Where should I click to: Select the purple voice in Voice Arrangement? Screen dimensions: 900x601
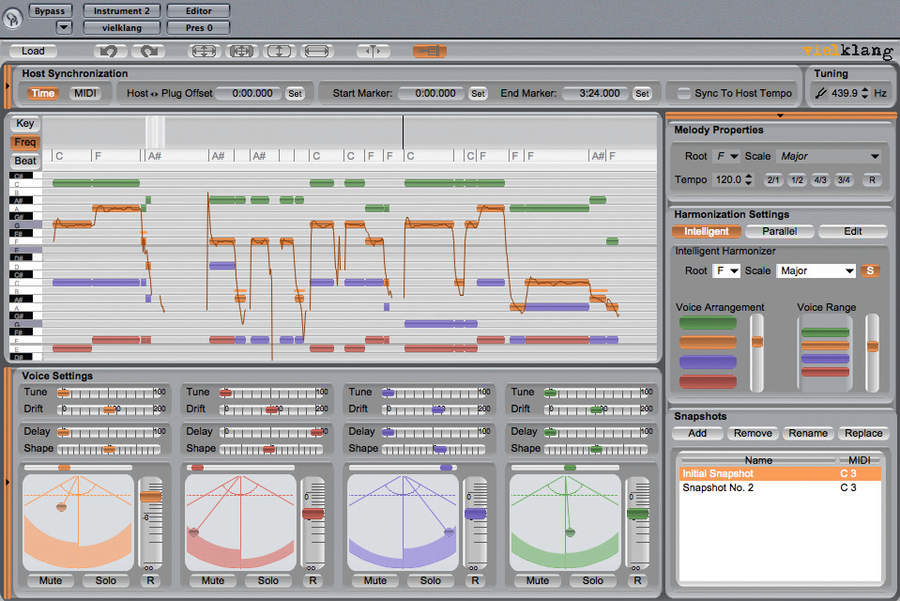708,362
